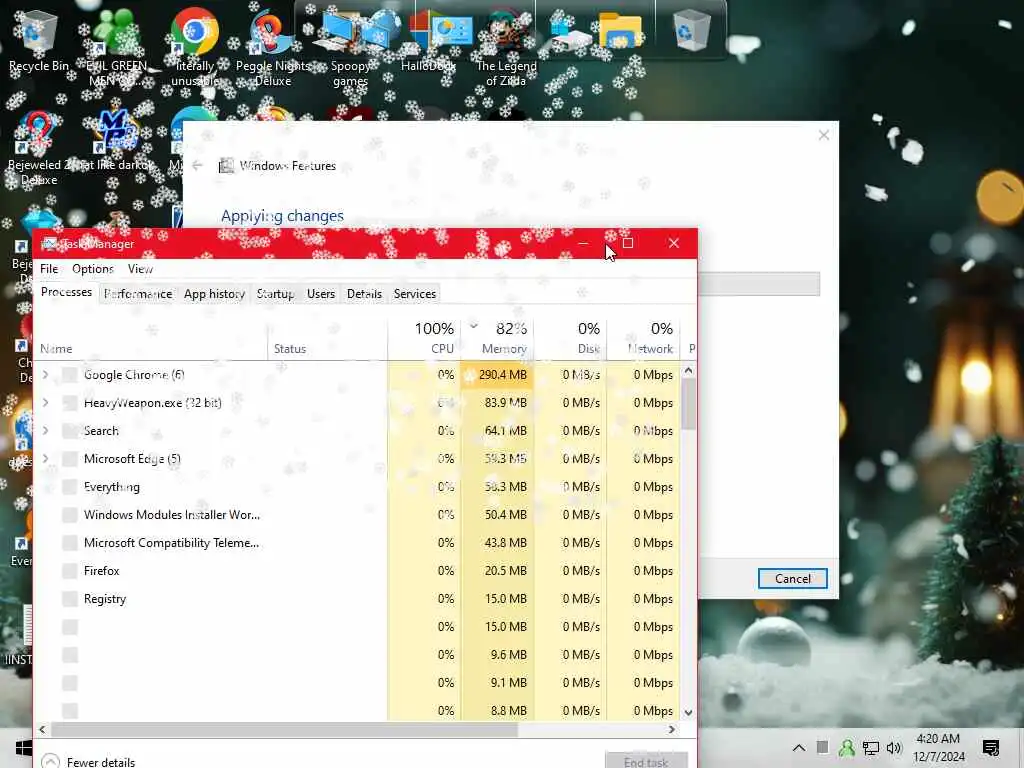The width and height of the screenshot is (1024, 768).
Task: Sort processes by the Status column
Action: point(327,338)
